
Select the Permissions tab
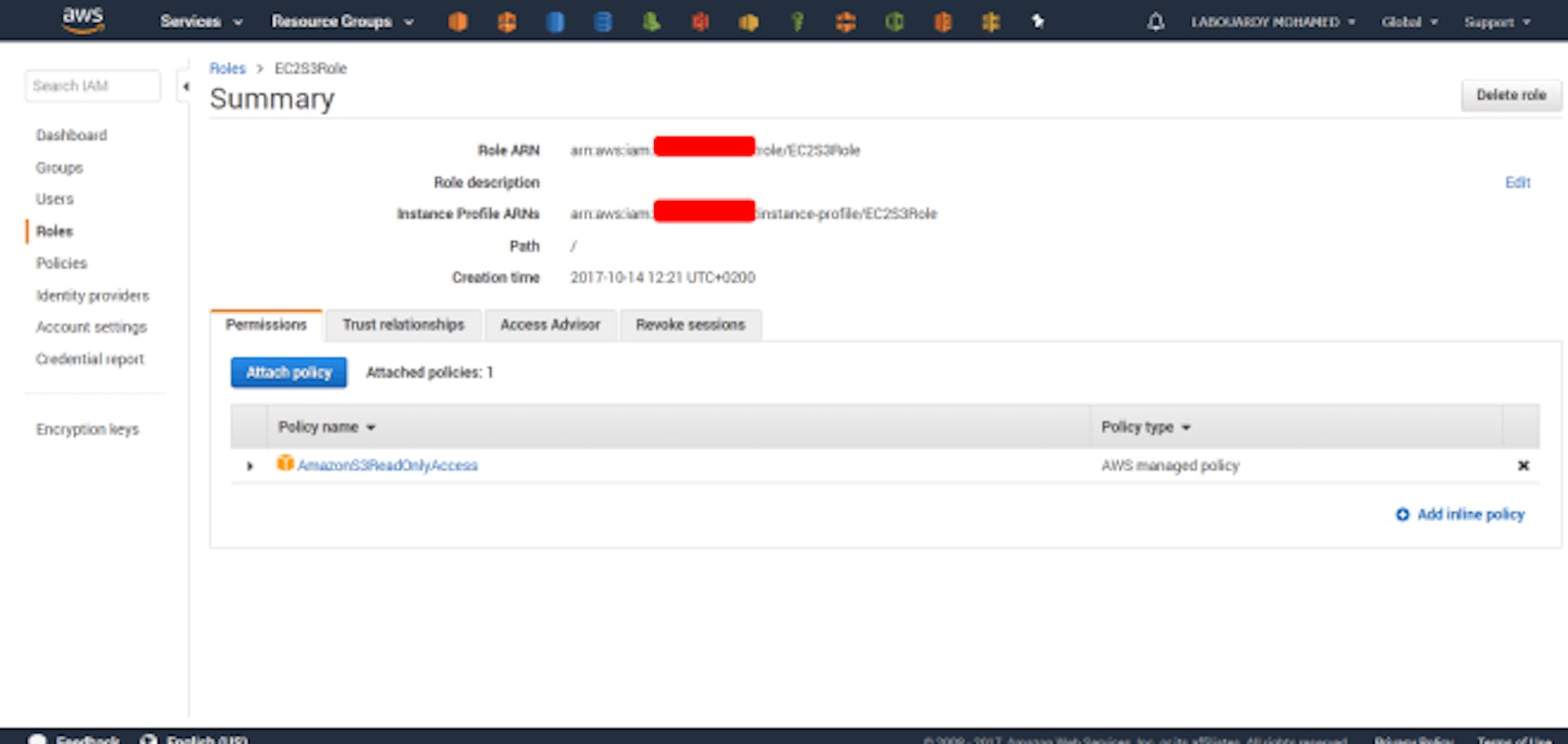tap(266, 325)
